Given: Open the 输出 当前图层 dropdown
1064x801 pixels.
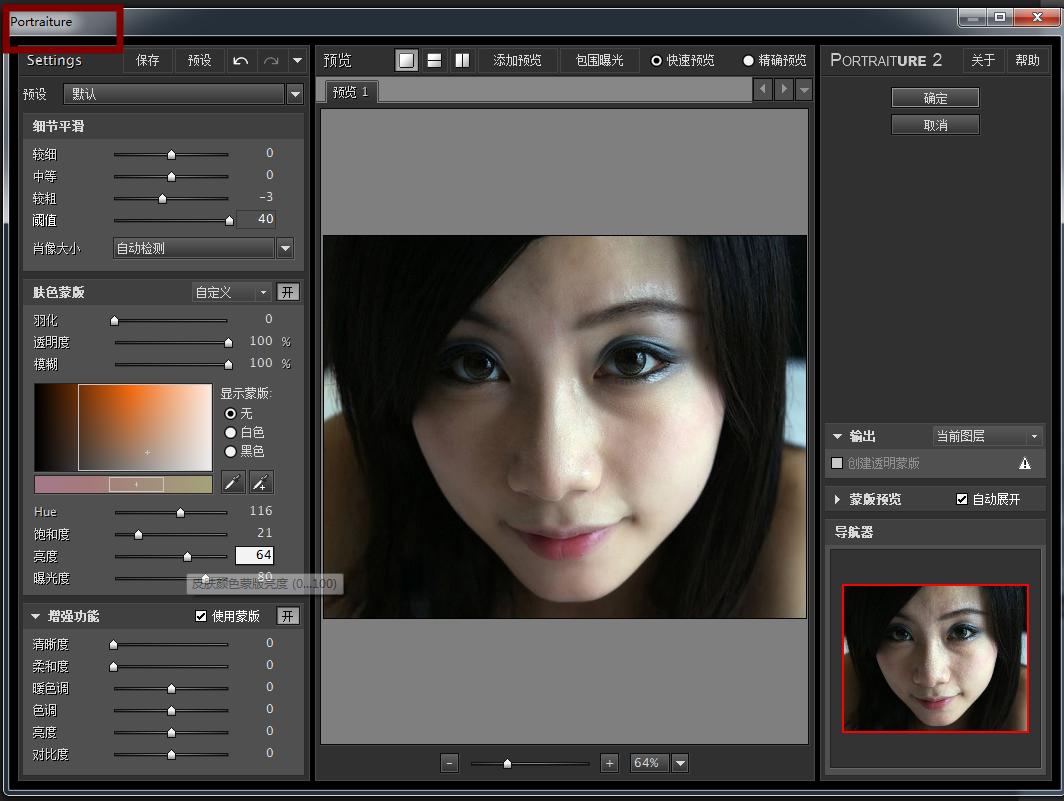Looking at the screenshot, I should tap(987, 436).
